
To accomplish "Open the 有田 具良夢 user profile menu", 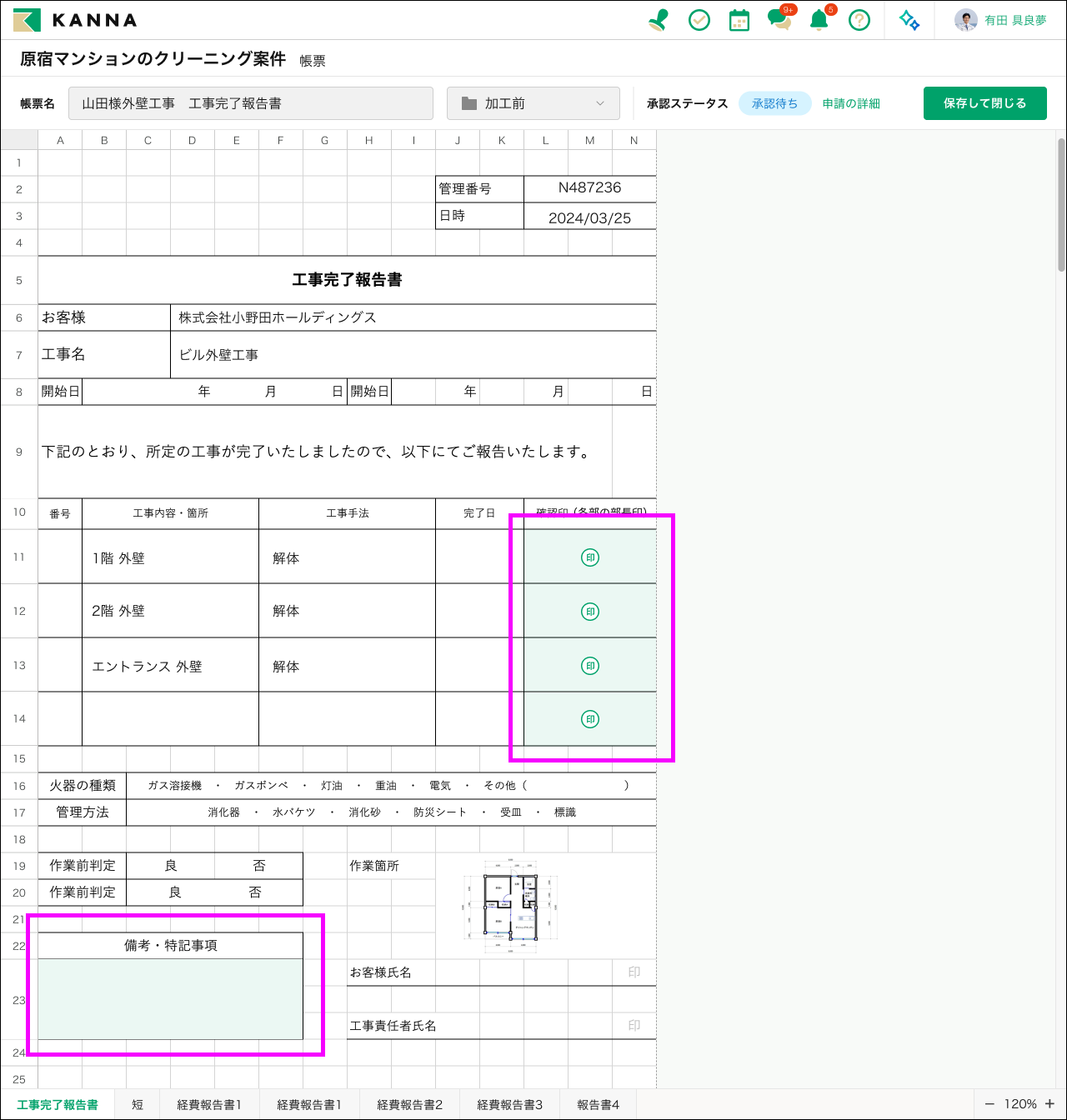I will pyautogui.click(x=1001, y=20).
